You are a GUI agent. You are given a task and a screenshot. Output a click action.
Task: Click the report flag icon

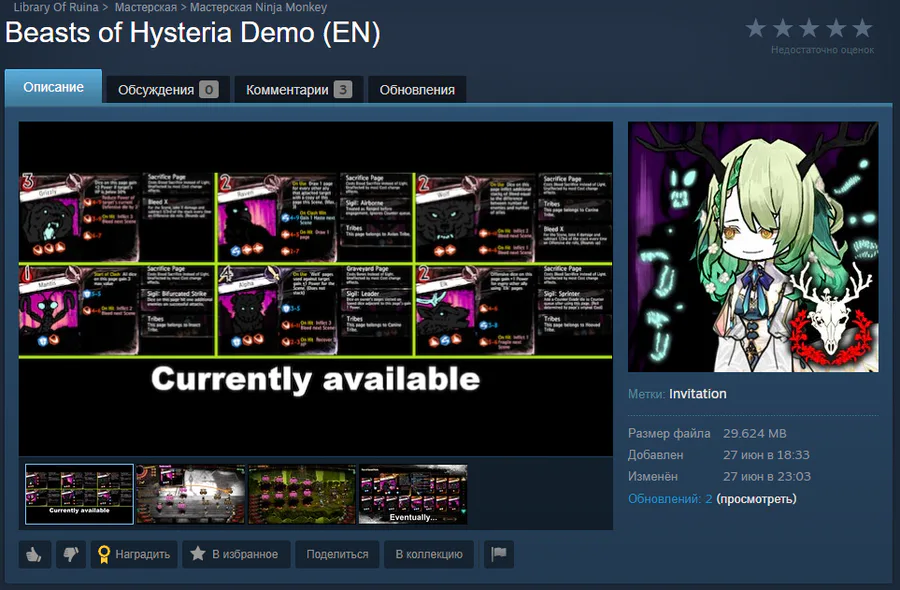point(499,554)
